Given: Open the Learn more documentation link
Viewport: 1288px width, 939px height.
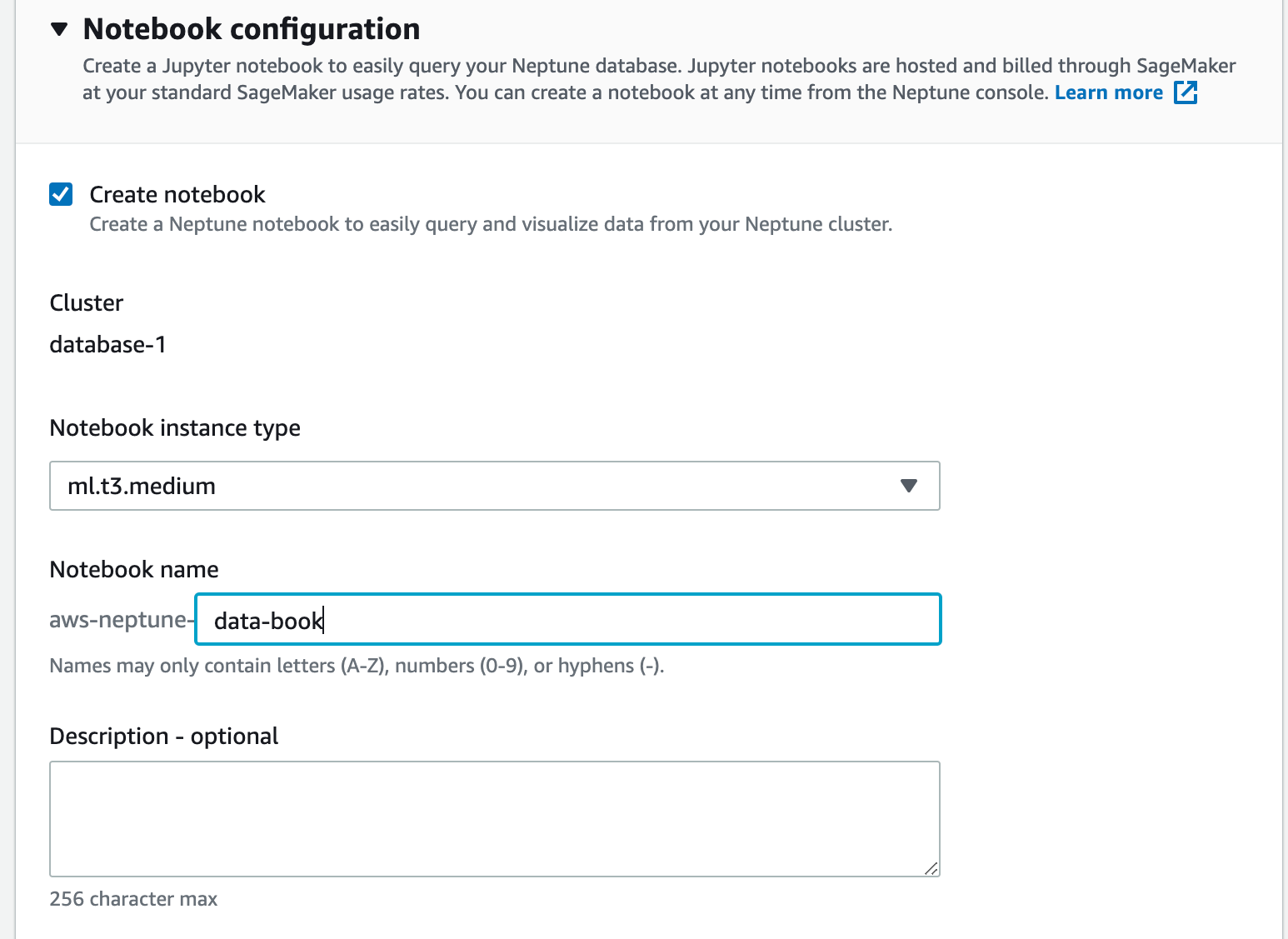Looking at the screenshot, I should click(1108, 92).
